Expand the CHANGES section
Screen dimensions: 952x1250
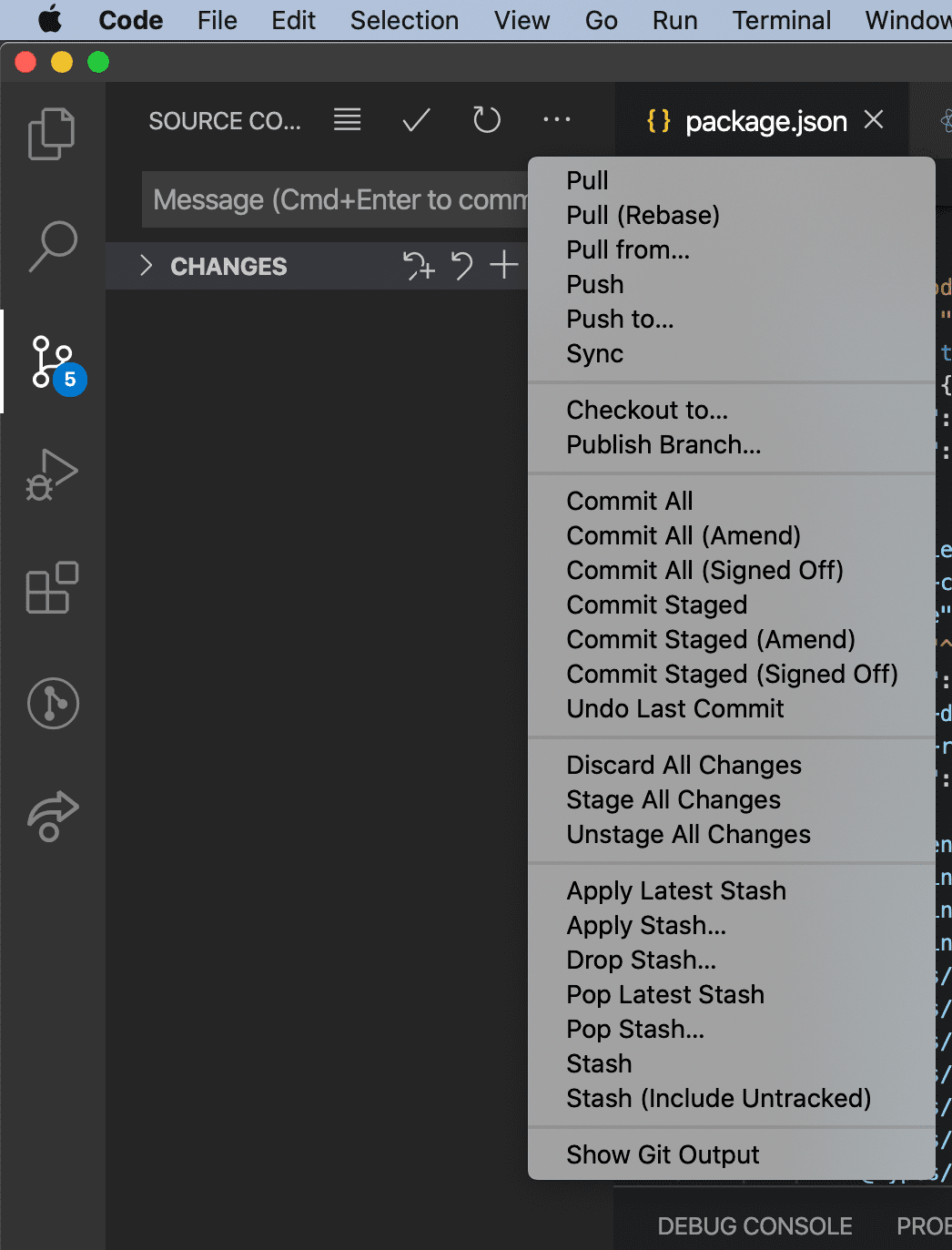pos(146,266)
